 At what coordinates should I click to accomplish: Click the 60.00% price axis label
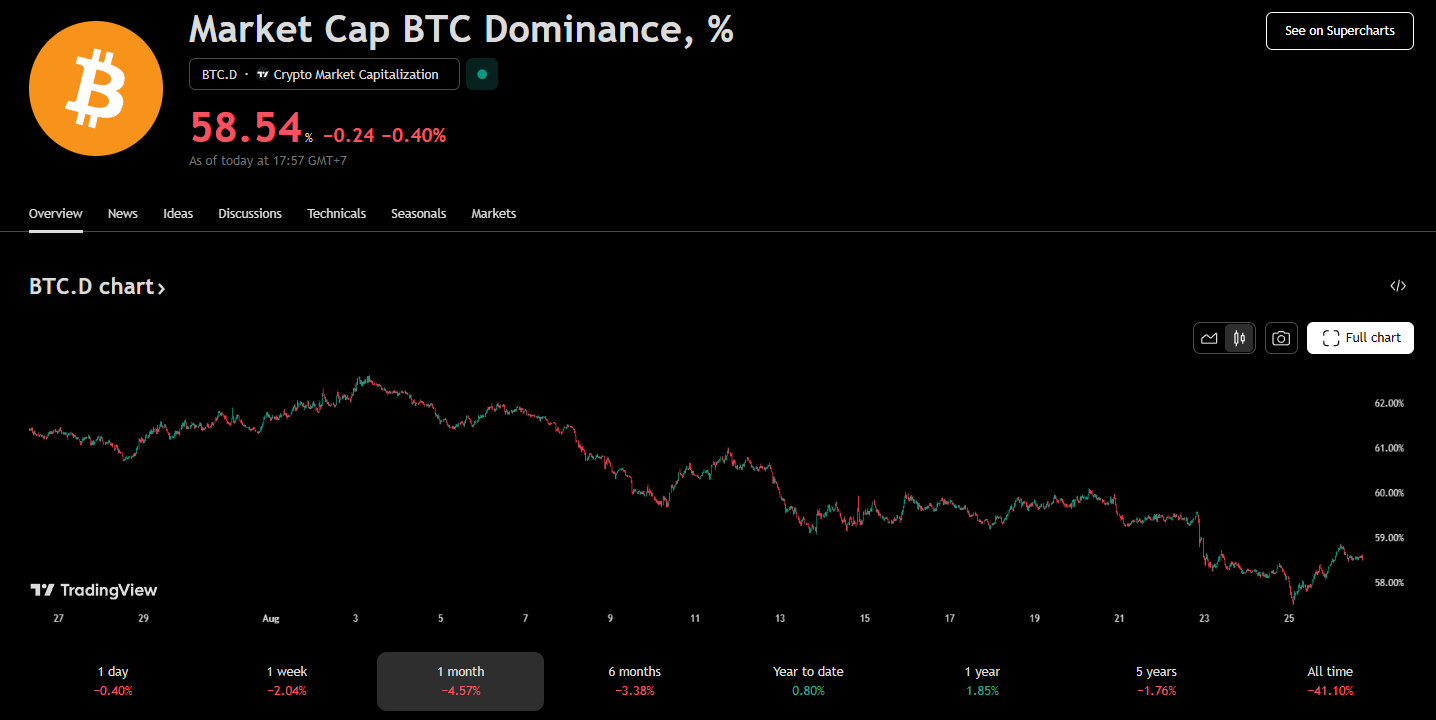click(x=1389, y=493)
